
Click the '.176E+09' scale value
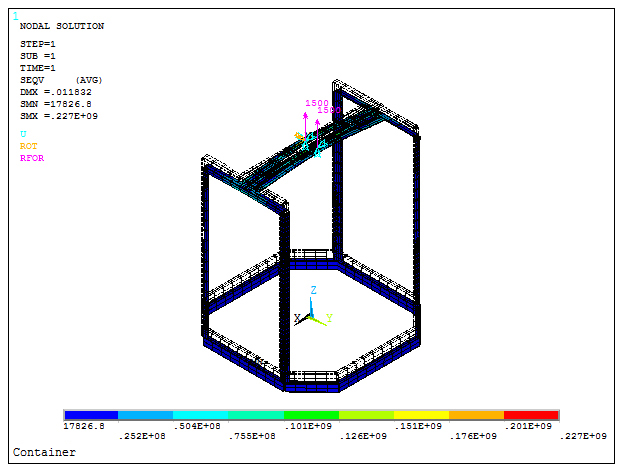[x=473, y=436]
